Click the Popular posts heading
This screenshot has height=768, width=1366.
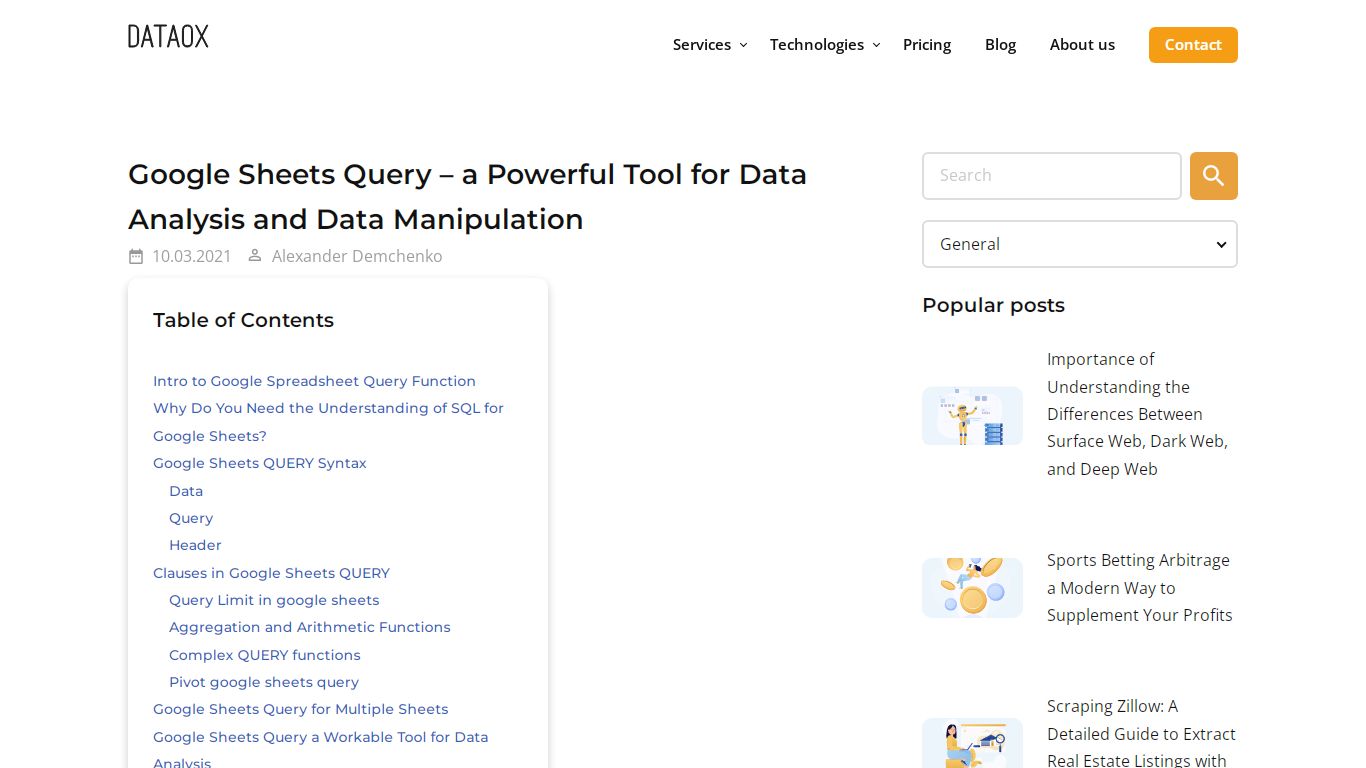pyautogui.click(x=993, y=305)
